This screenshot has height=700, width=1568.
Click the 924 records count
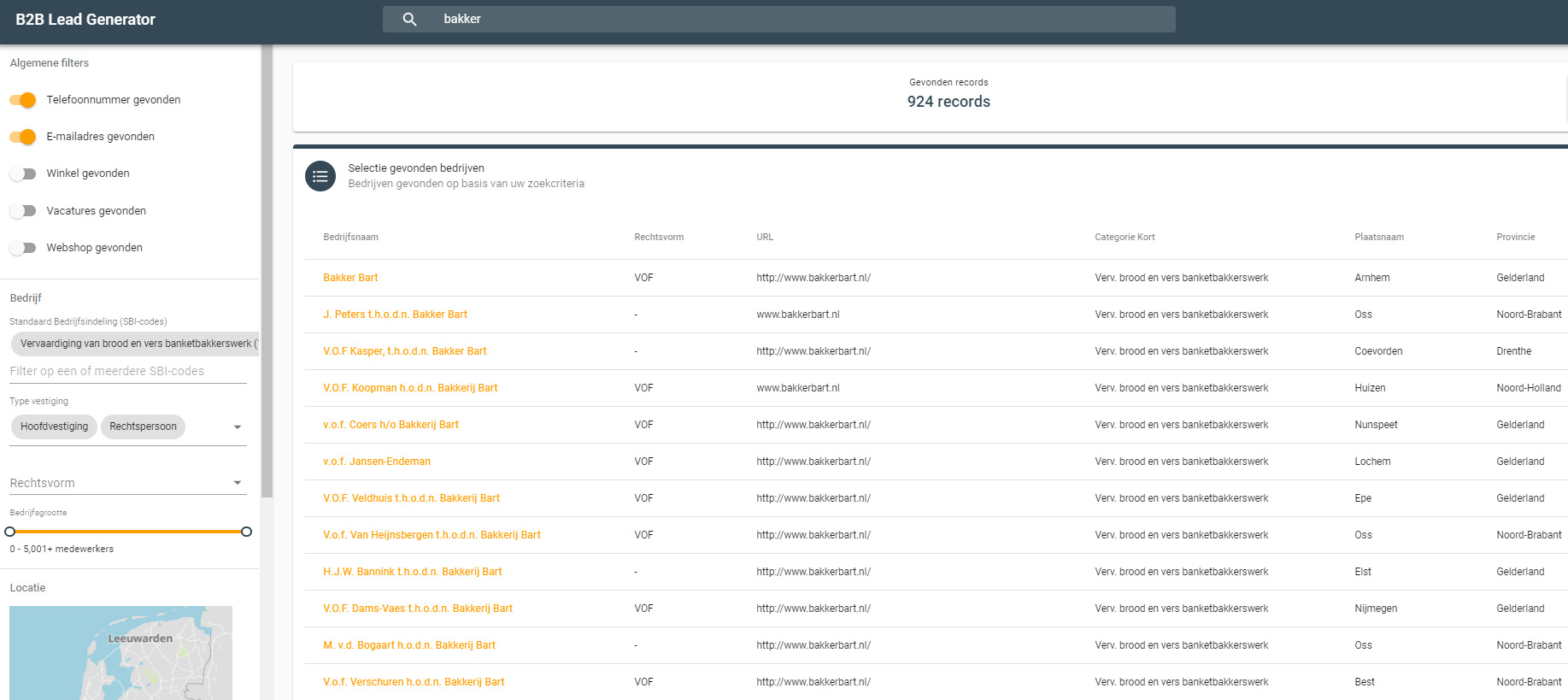[948, 102]
